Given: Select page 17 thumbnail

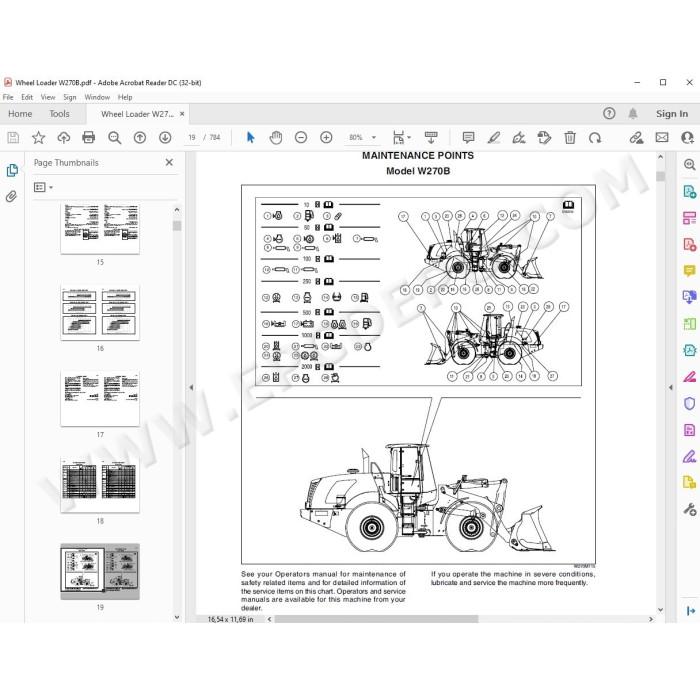Looking at the screenshot, I should pos(100,398).
